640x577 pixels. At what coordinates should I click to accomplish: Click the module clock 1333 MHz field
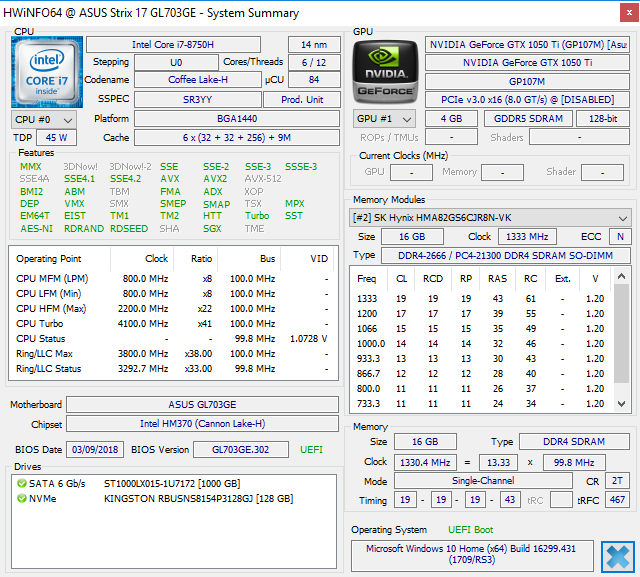527,237
